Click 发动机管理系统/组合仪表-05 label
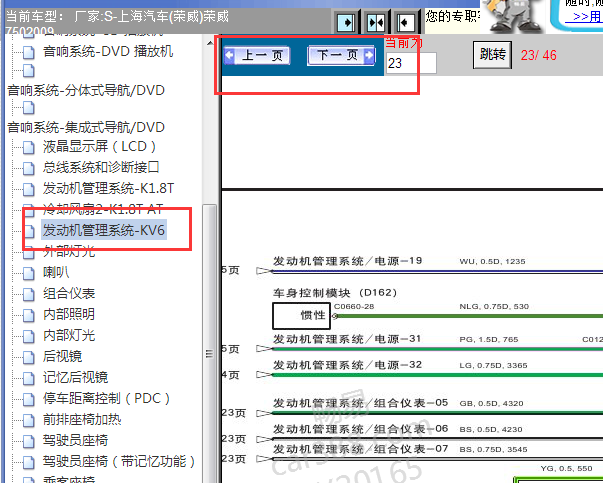 pos(360,403)
